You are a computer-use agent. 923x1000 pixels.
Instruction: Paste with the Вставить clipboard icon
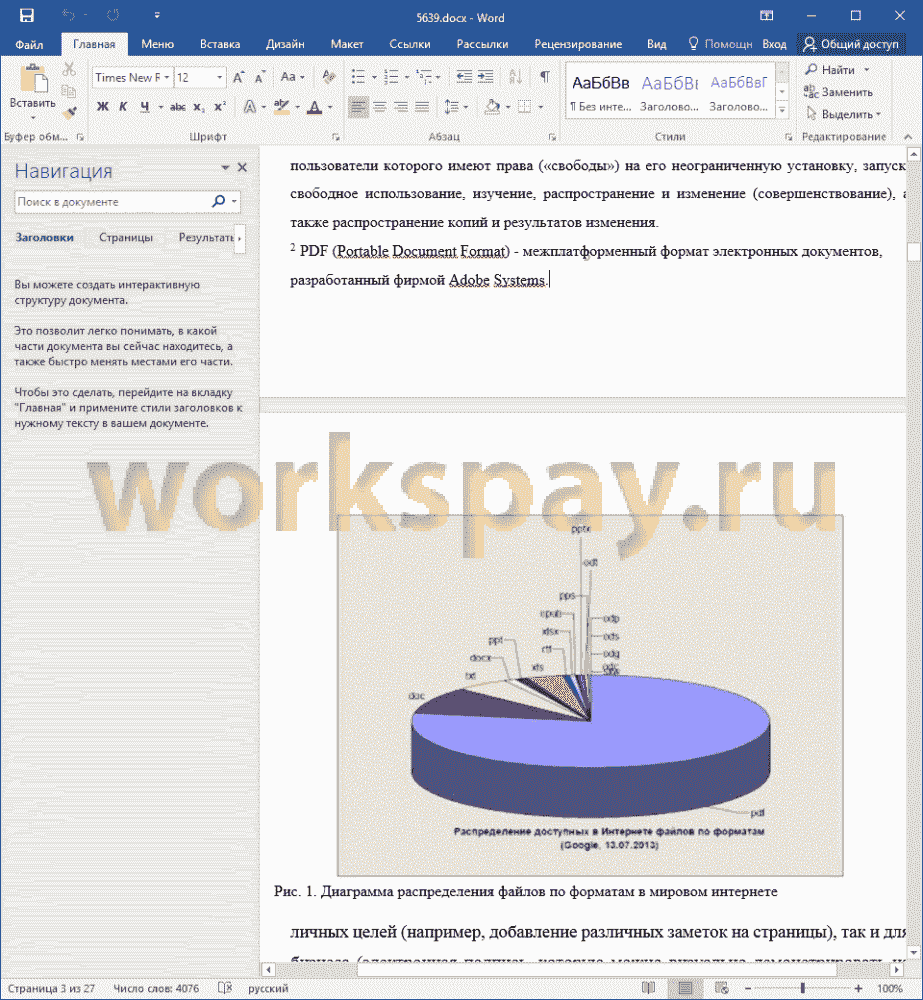coord(33,78)
